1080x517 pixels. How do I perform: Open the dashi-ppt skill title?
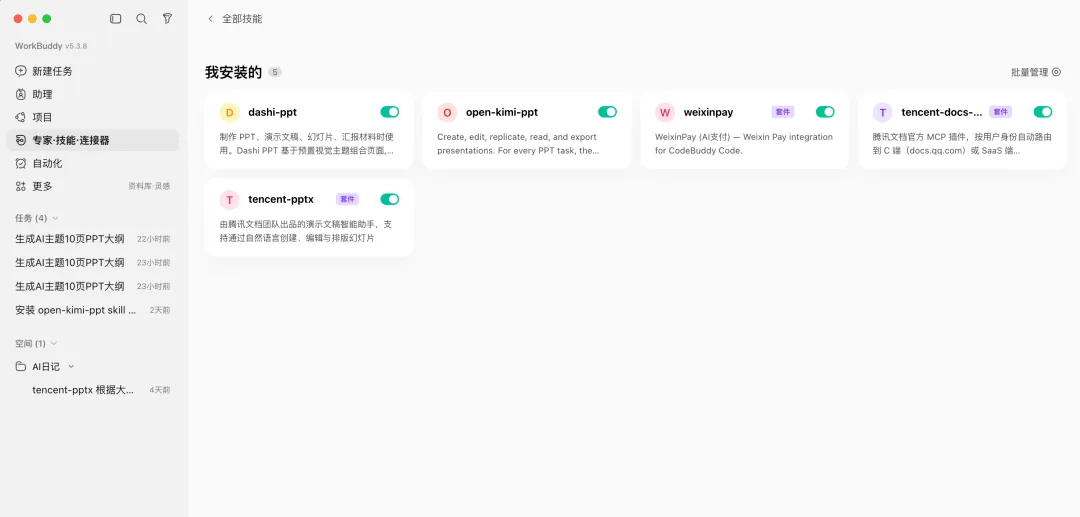[273, 112]
